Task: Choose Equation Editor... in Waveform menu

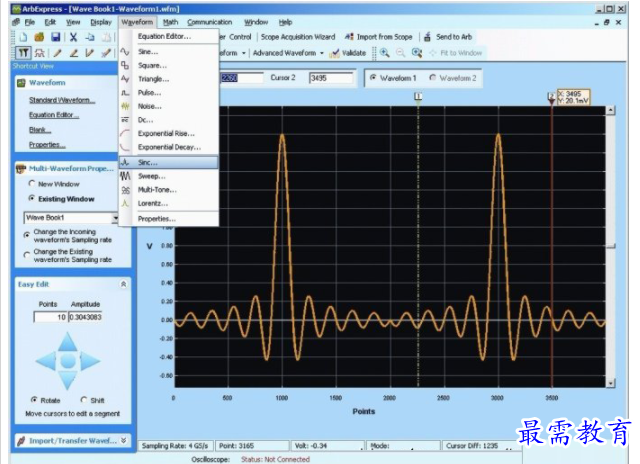Action: (x=169, y=36)
